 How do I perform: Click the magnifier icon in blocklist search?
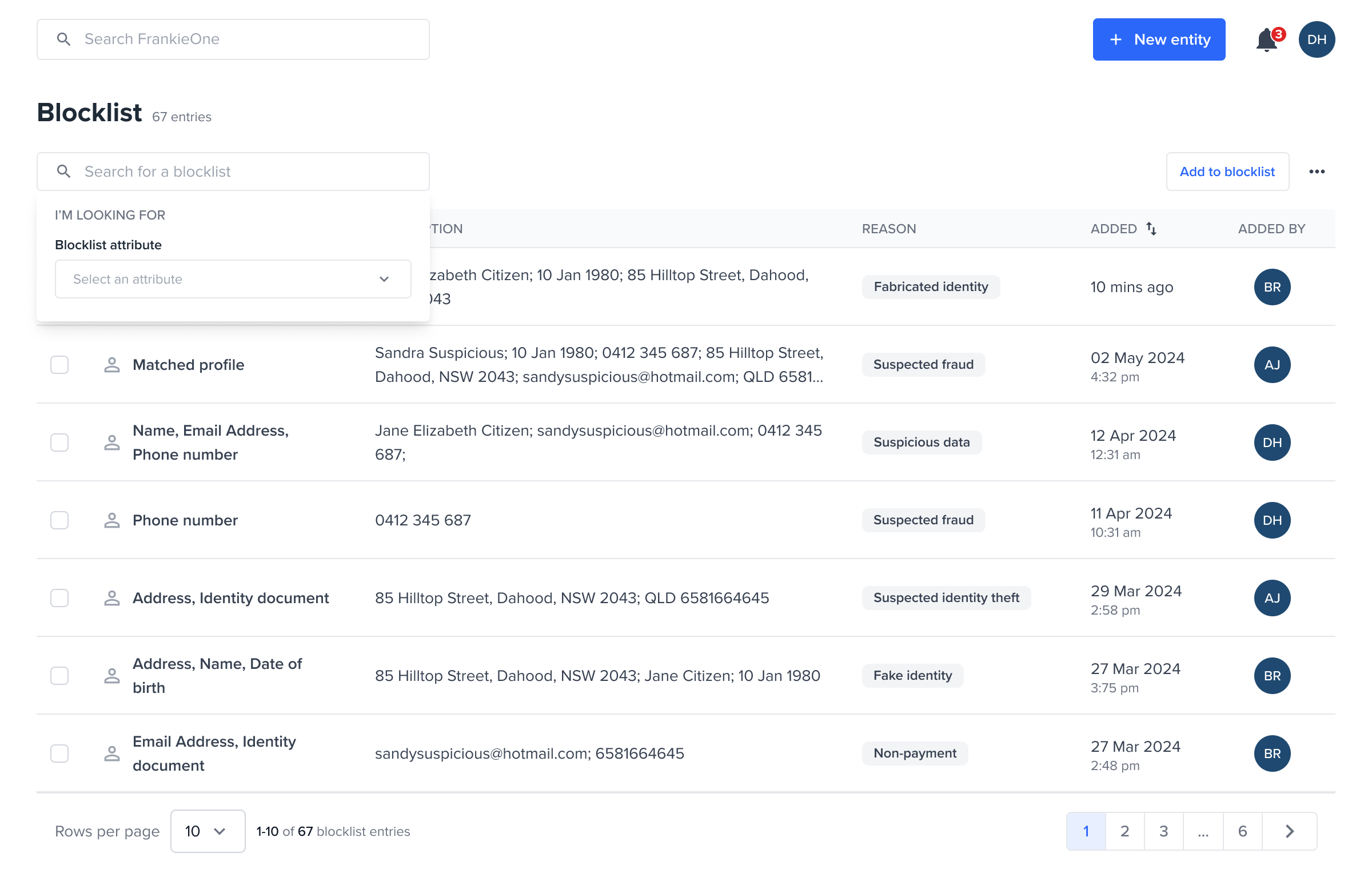click(x=64, y=172)
